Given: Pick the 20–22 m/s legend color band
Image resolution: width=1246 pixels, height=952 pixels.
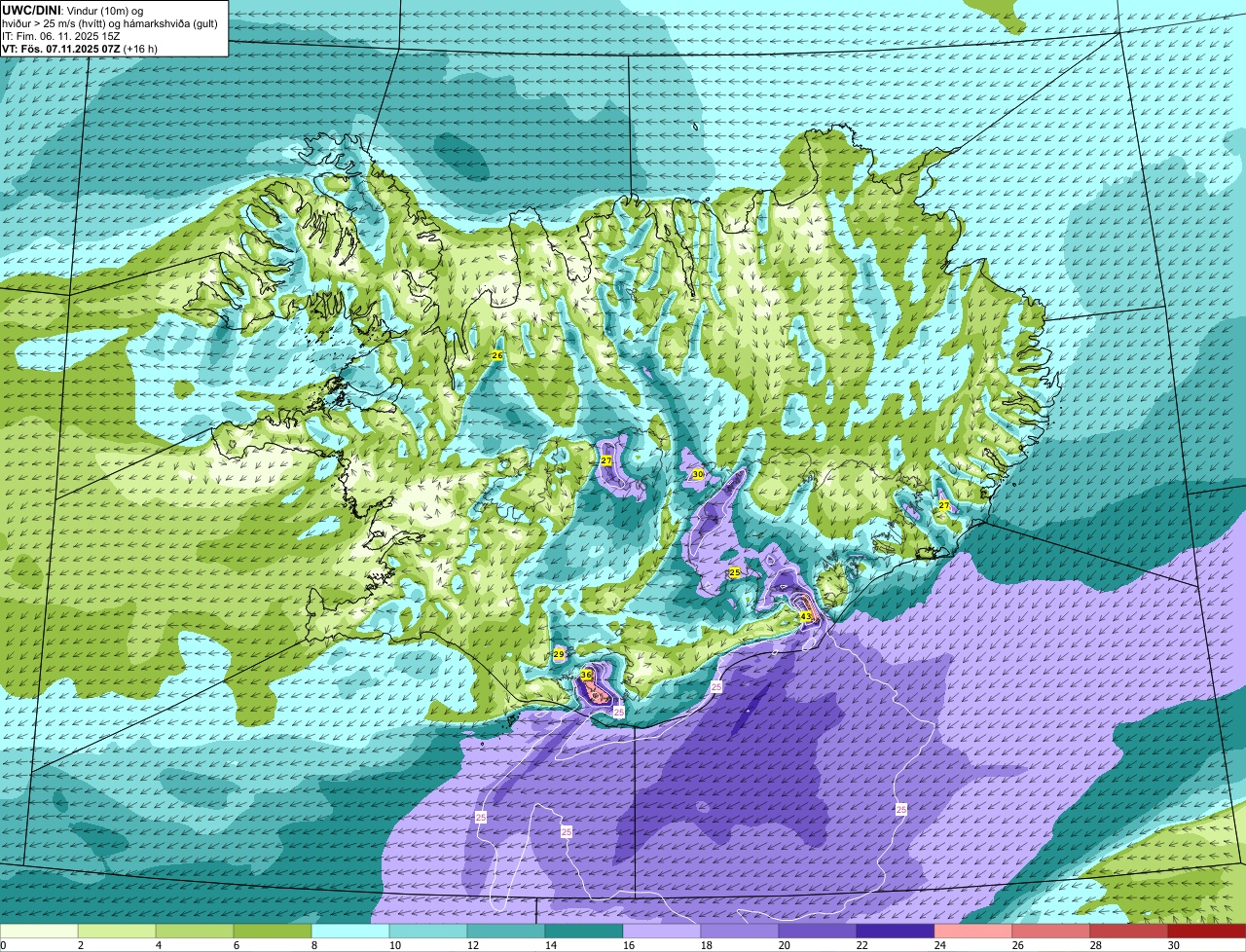Looking at the screenshot, I should coord(818,931).
